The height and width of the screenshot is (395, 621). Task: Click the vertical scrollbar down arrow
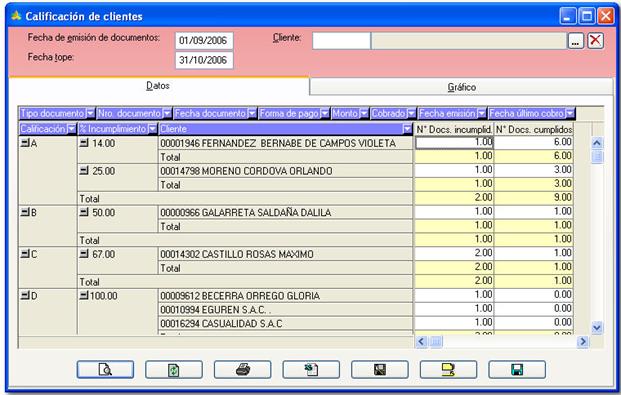[x=597, y=328]
